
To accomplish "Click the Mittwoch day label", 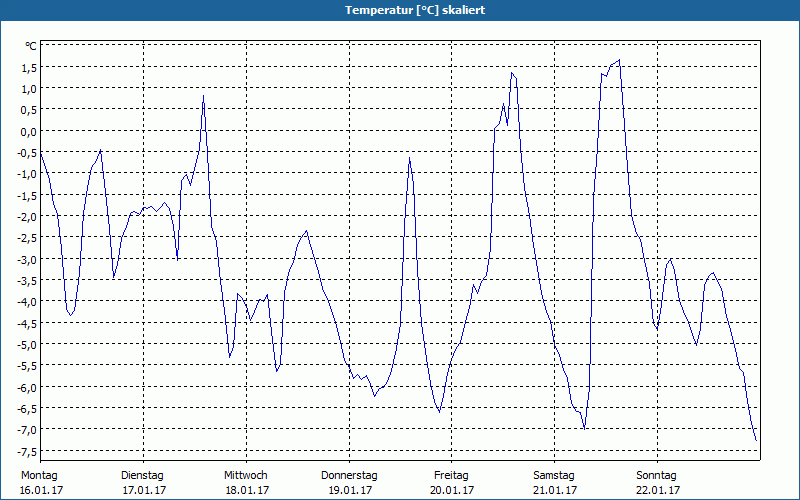I will coord(246,476).
